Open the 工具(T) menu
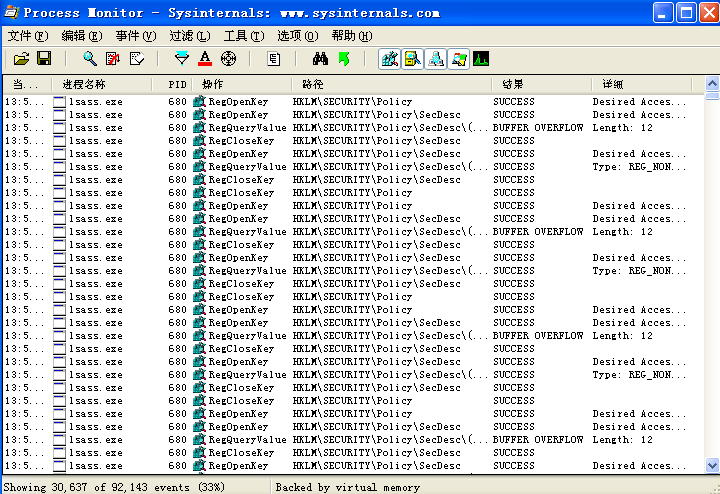Viewport: 720px width, 494px height. point(244,36)
